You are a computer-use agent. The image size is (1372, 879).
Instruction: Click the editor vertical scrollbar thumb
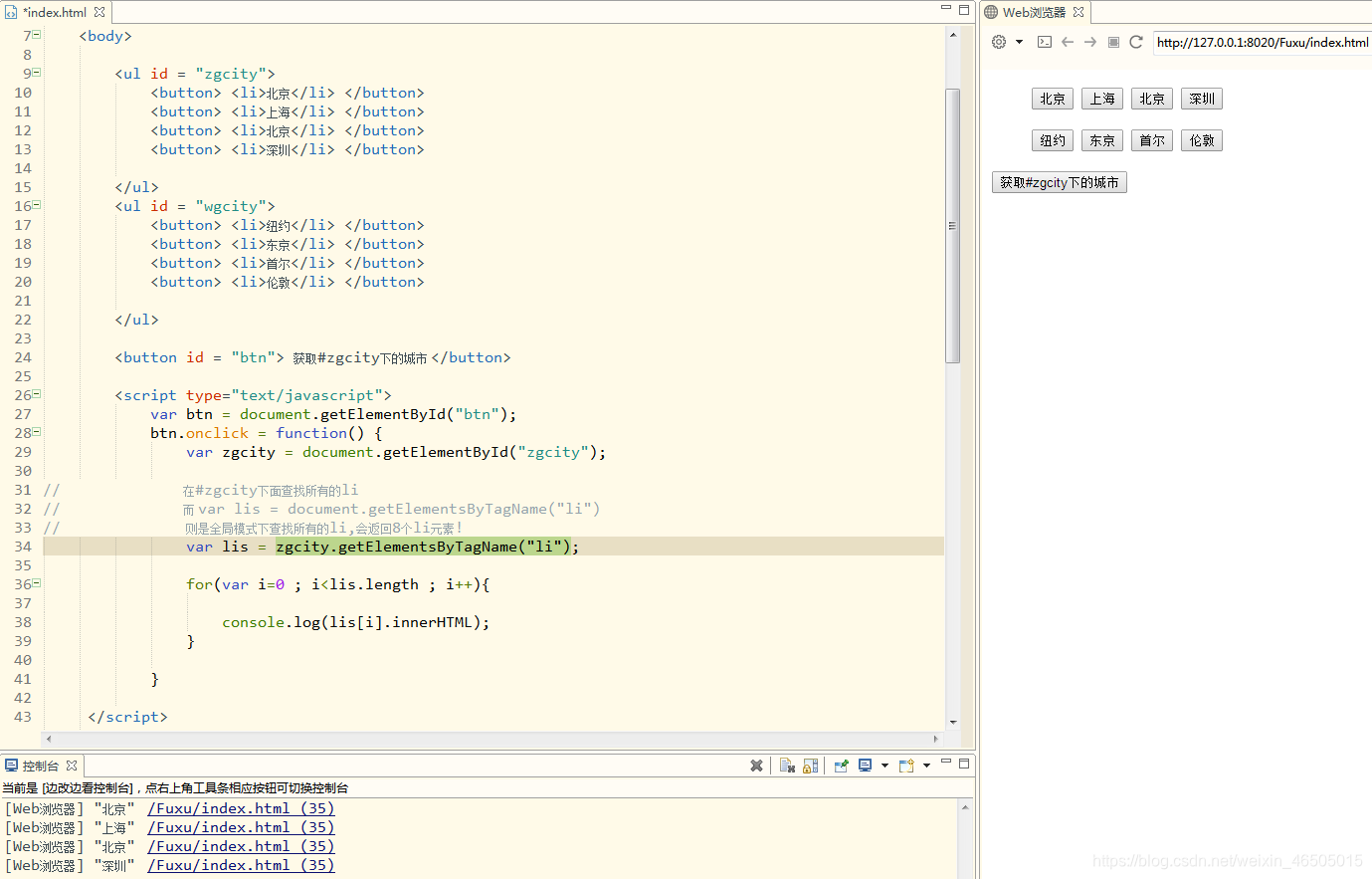pyautogui.click(x=952, y=226)
